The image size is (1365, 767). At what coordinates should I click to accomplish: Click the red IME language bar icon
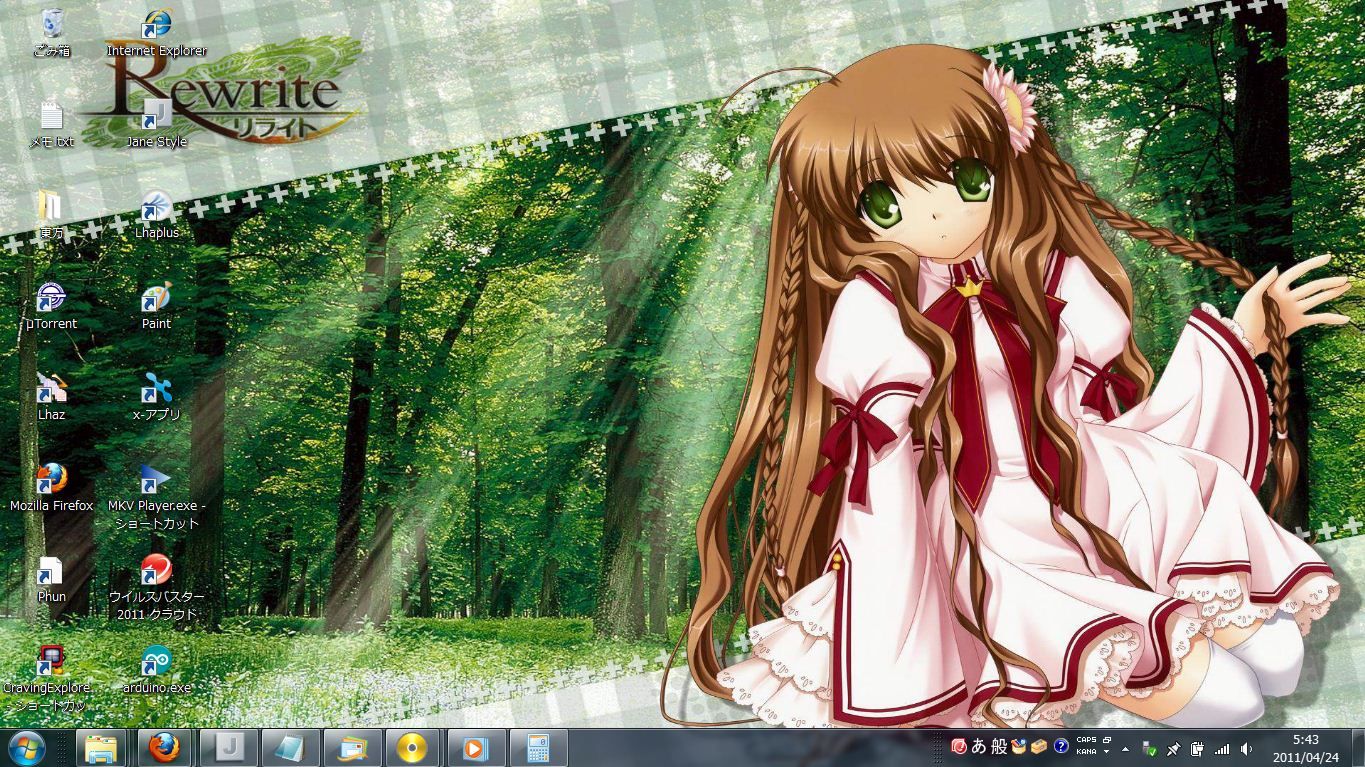[x=958, y=746]
